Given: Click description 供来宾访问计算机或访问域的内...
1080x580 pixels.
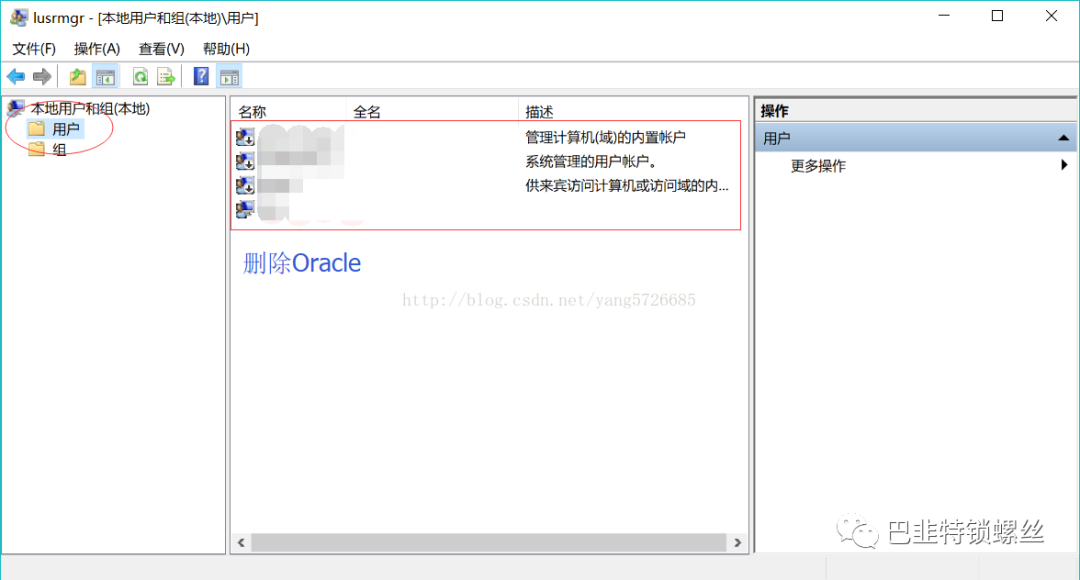Looking at the screenshot, I should [x=626, y=185].
